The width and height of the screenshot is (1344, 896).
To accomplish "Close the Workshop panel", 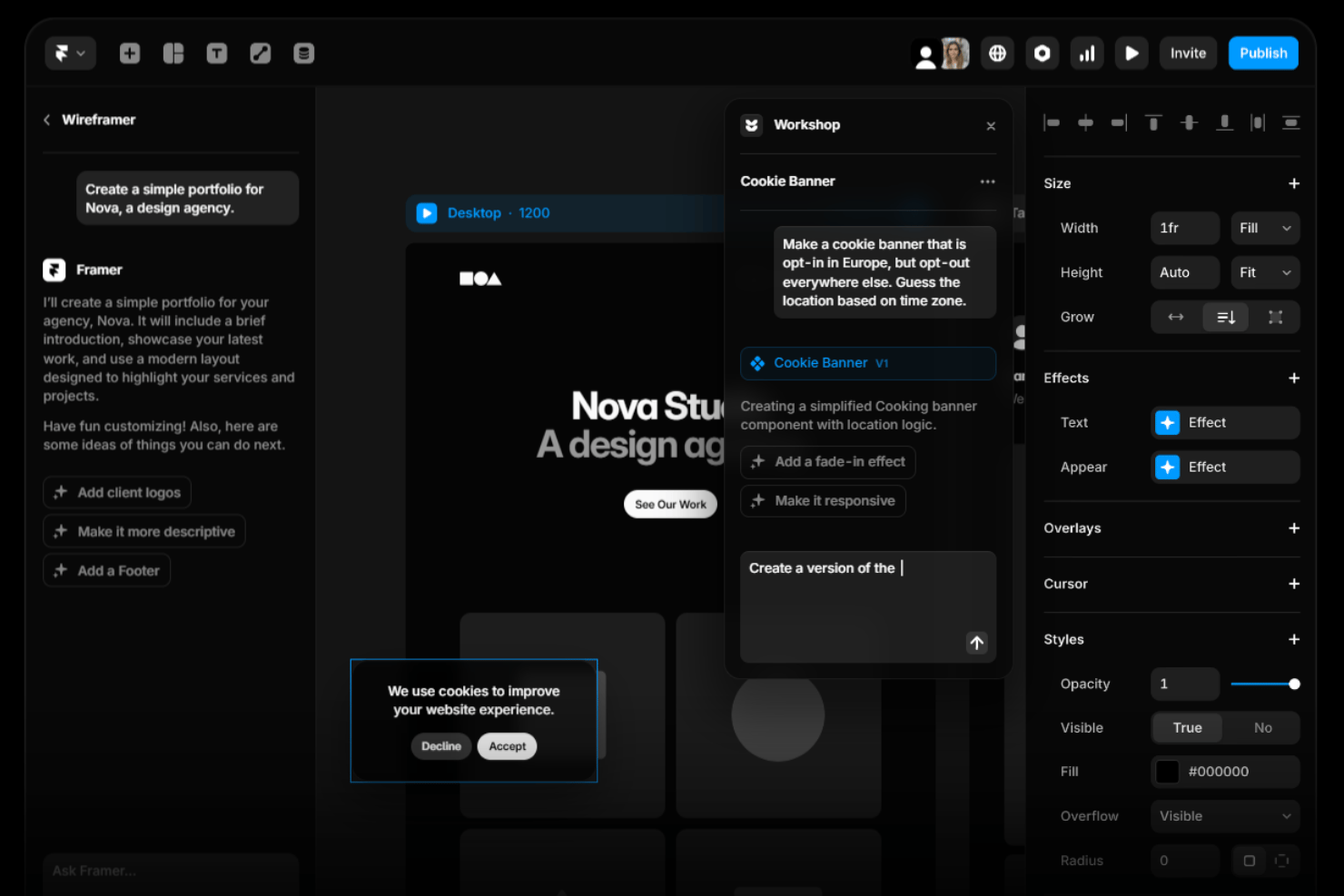I will [x=991, y=126].
